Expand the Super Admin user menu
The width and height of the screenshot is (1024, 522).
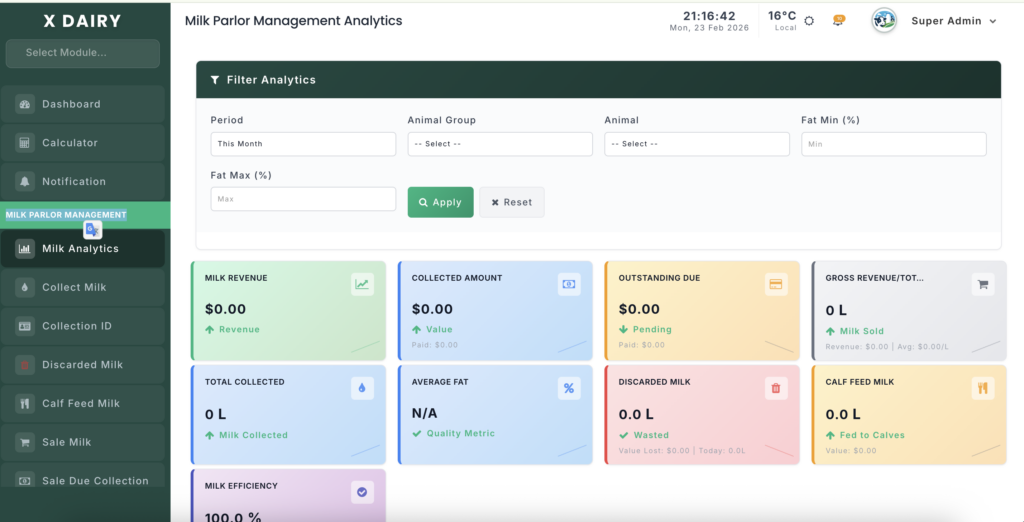pos(953,21)
